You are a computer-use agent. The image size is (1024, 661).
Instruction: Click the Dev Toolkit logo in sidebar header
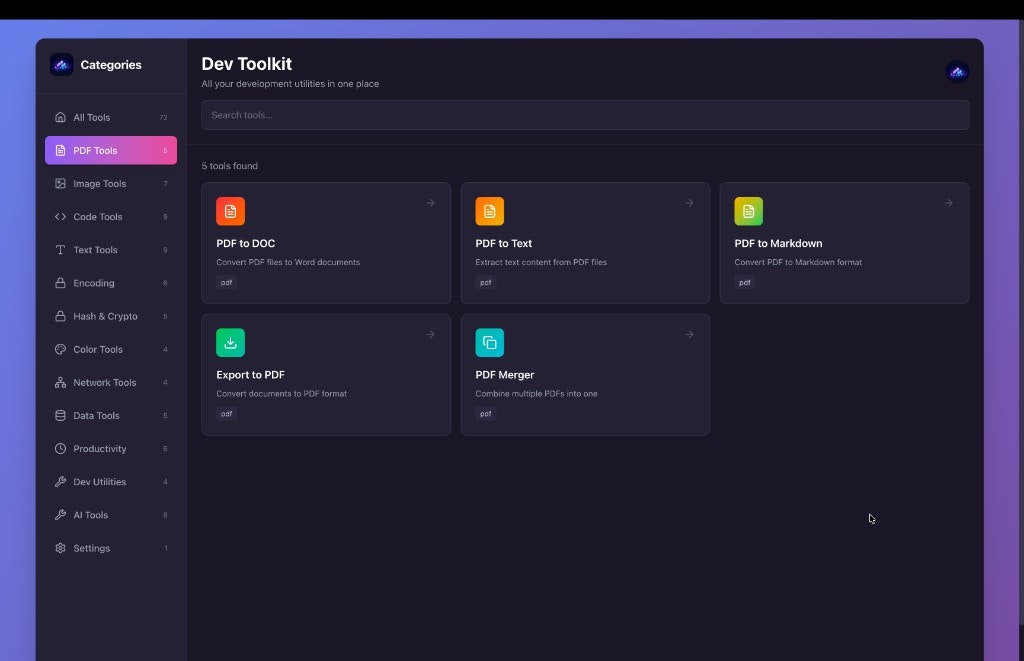point(61,64)
